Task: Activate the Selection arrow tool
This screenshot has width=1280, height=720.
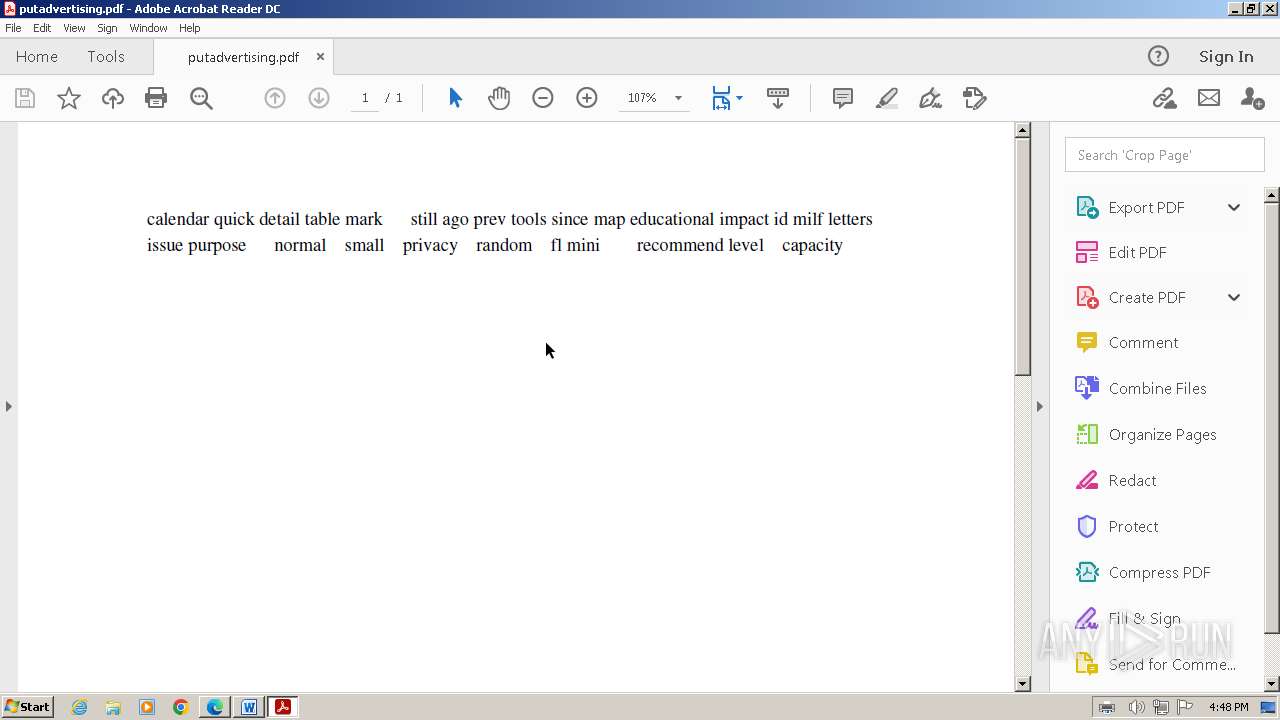Action: pyautogui.click(x=455, y=98)
